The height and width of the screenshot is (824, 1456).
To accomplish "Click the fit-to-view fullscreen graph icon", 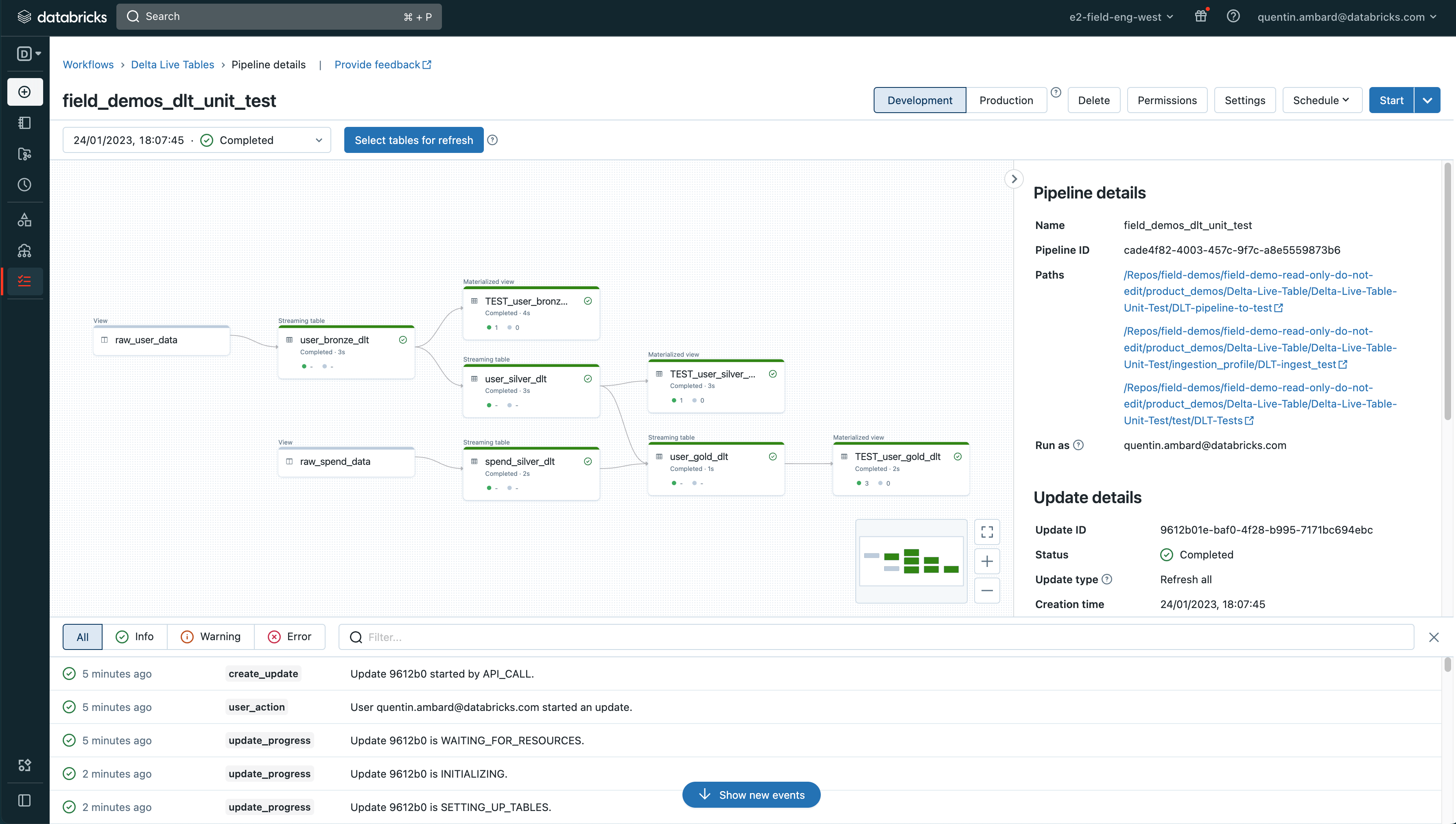I will 987,532.
